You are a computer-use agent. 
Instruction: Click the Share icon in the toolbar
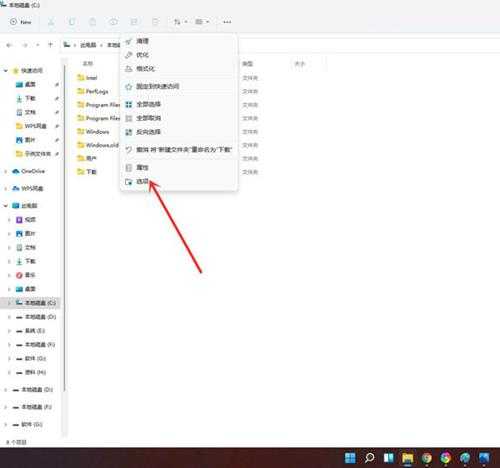[134, 22]
